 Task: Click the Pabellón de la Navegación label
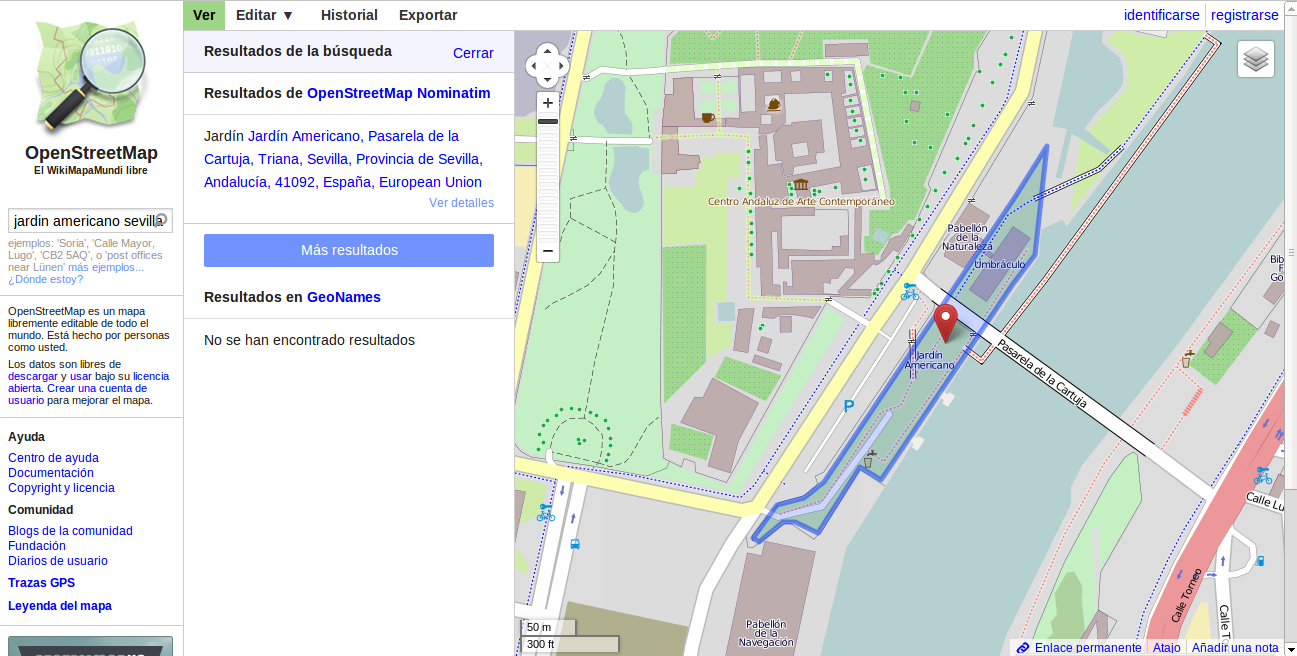click(766, 633)
